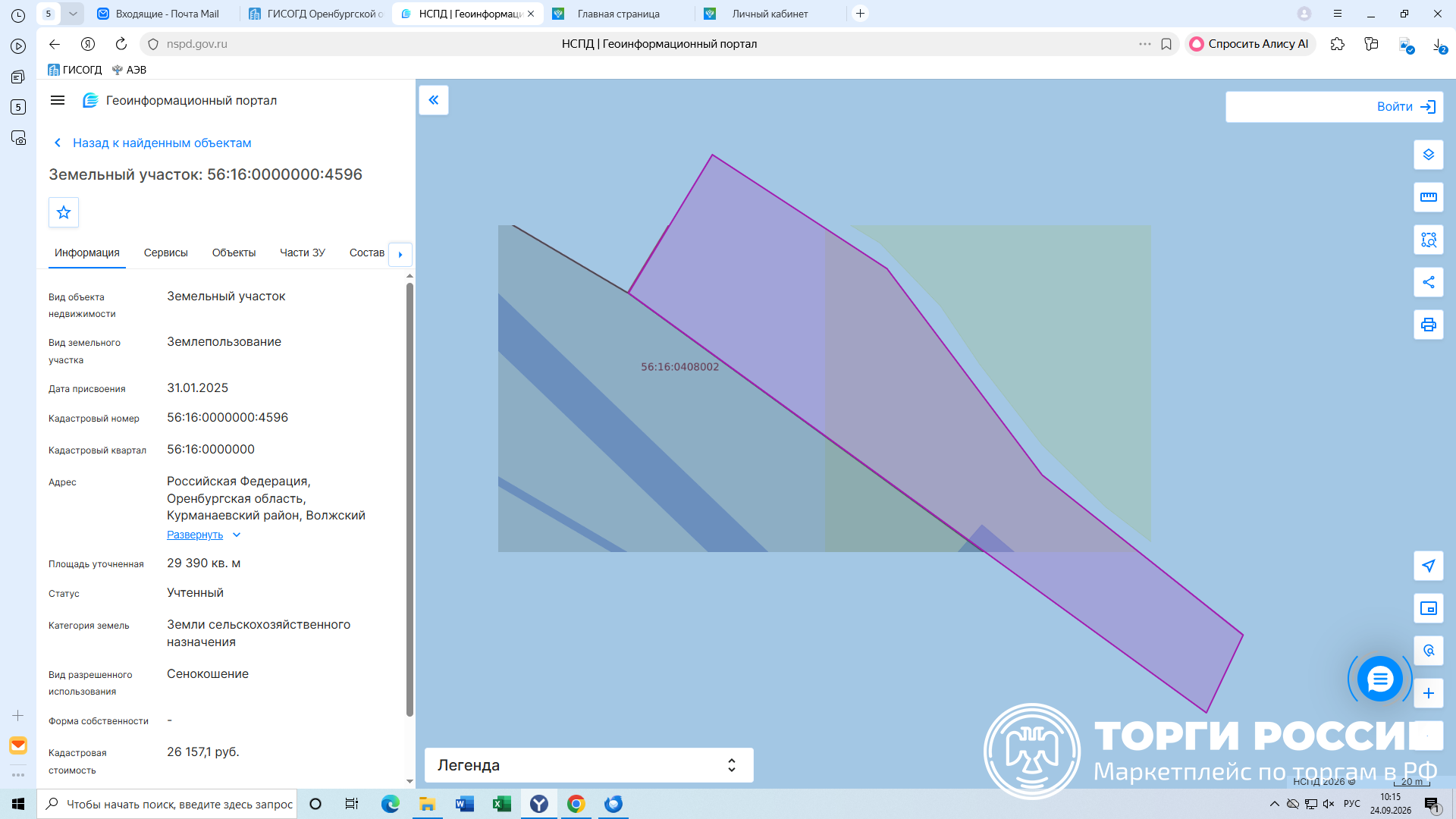Expand the full address chevron

(x=237, y=535)
